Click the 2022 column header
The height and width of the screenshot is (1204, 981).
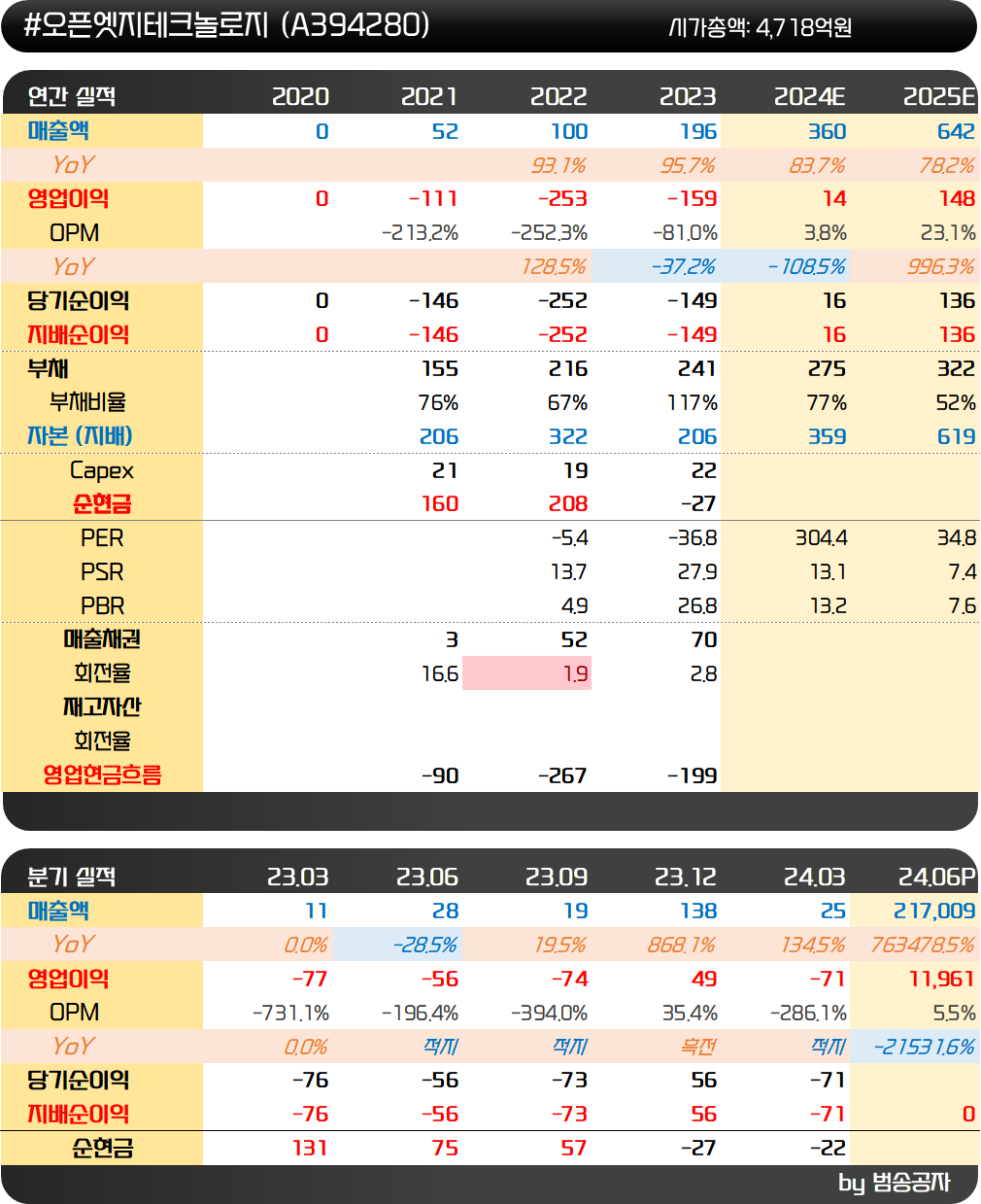pyautogui.click(x=558, y=96)
